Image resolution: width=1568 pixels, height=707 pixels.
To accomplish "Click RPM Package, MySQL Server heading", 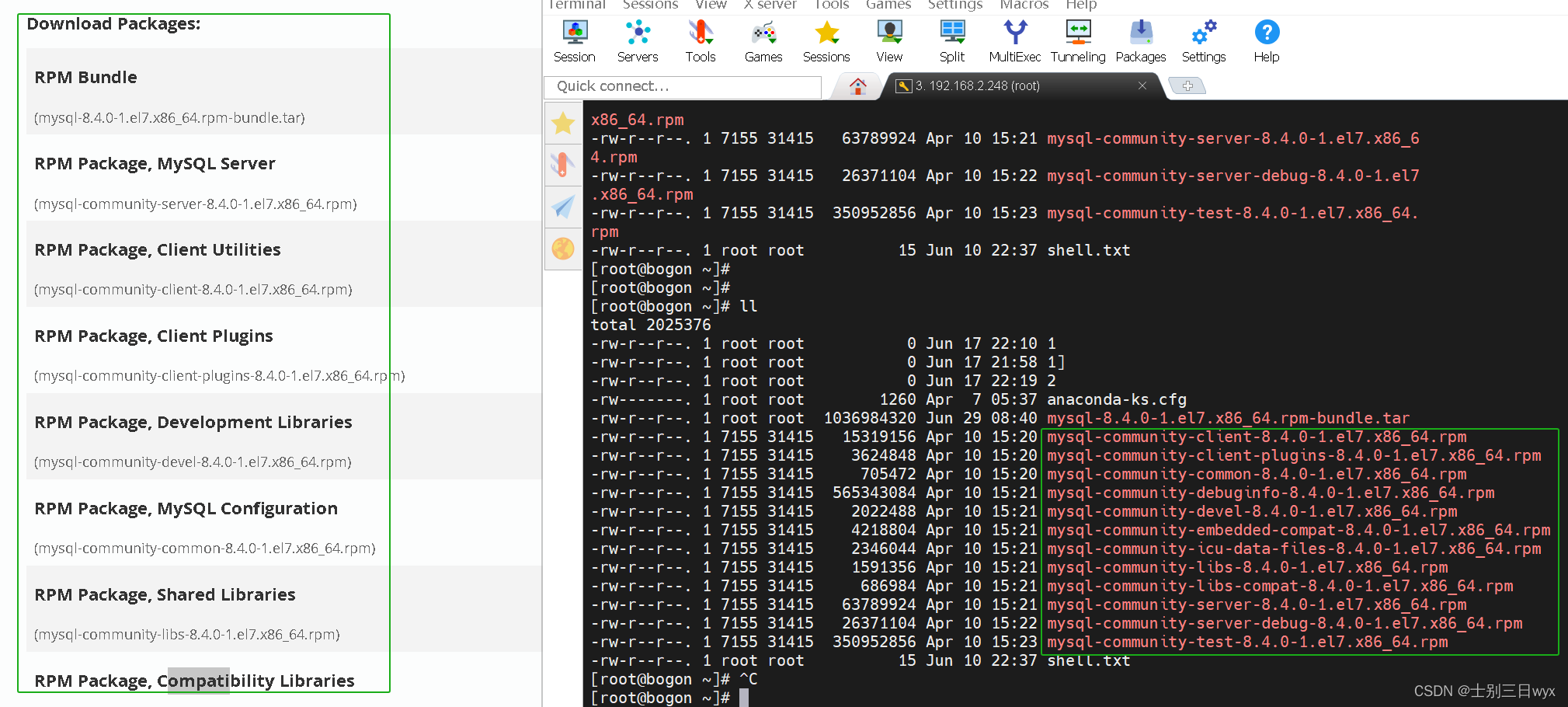I will coord(155,164).
